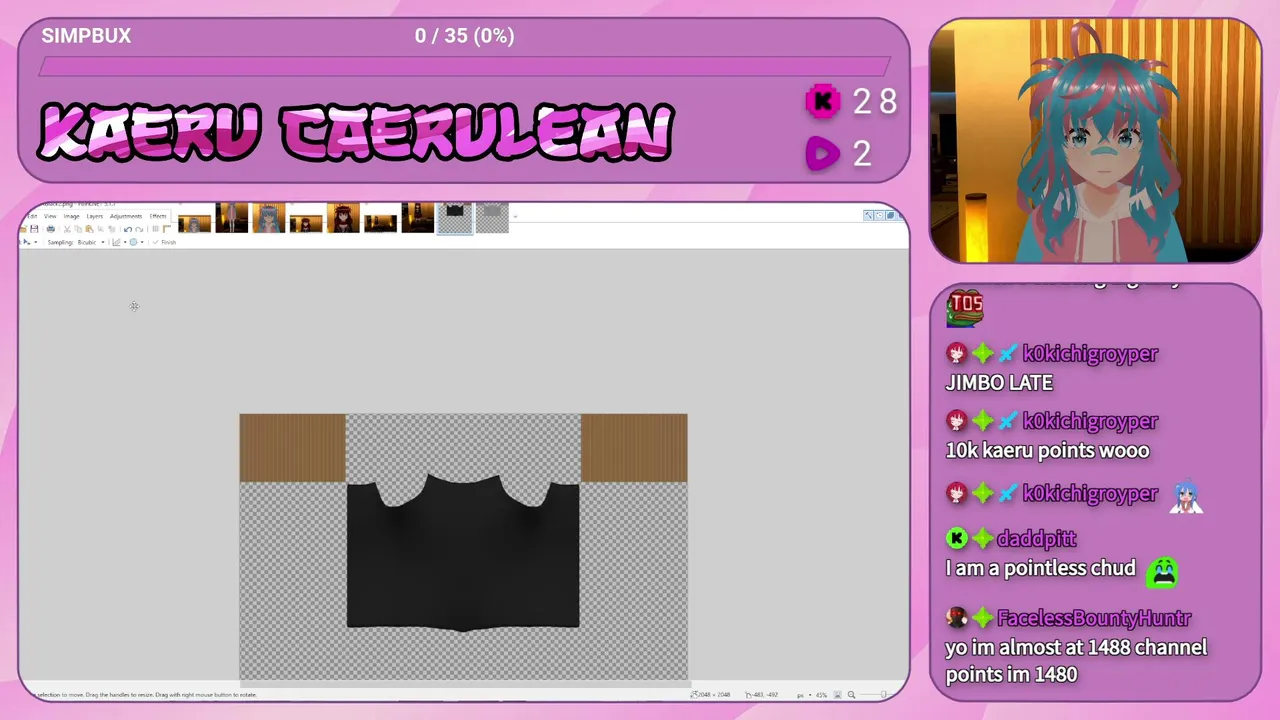The height and width of the screenshot is (720, 1280).
Task: Click the zoom-to-window icon beside 45%
Action: coord(838,694)
